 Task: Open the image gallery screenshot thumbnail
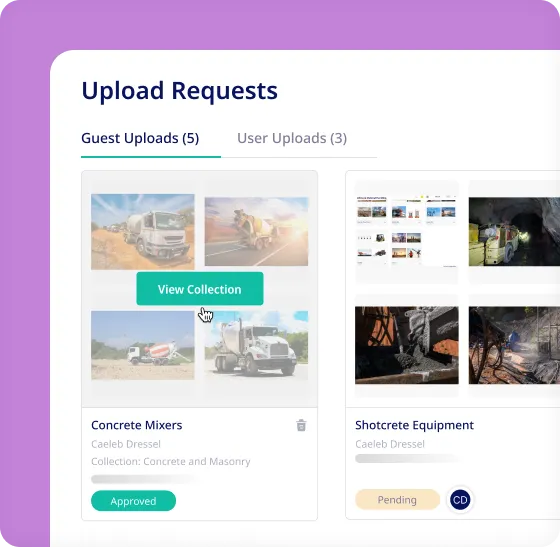(x=407, y=231)
